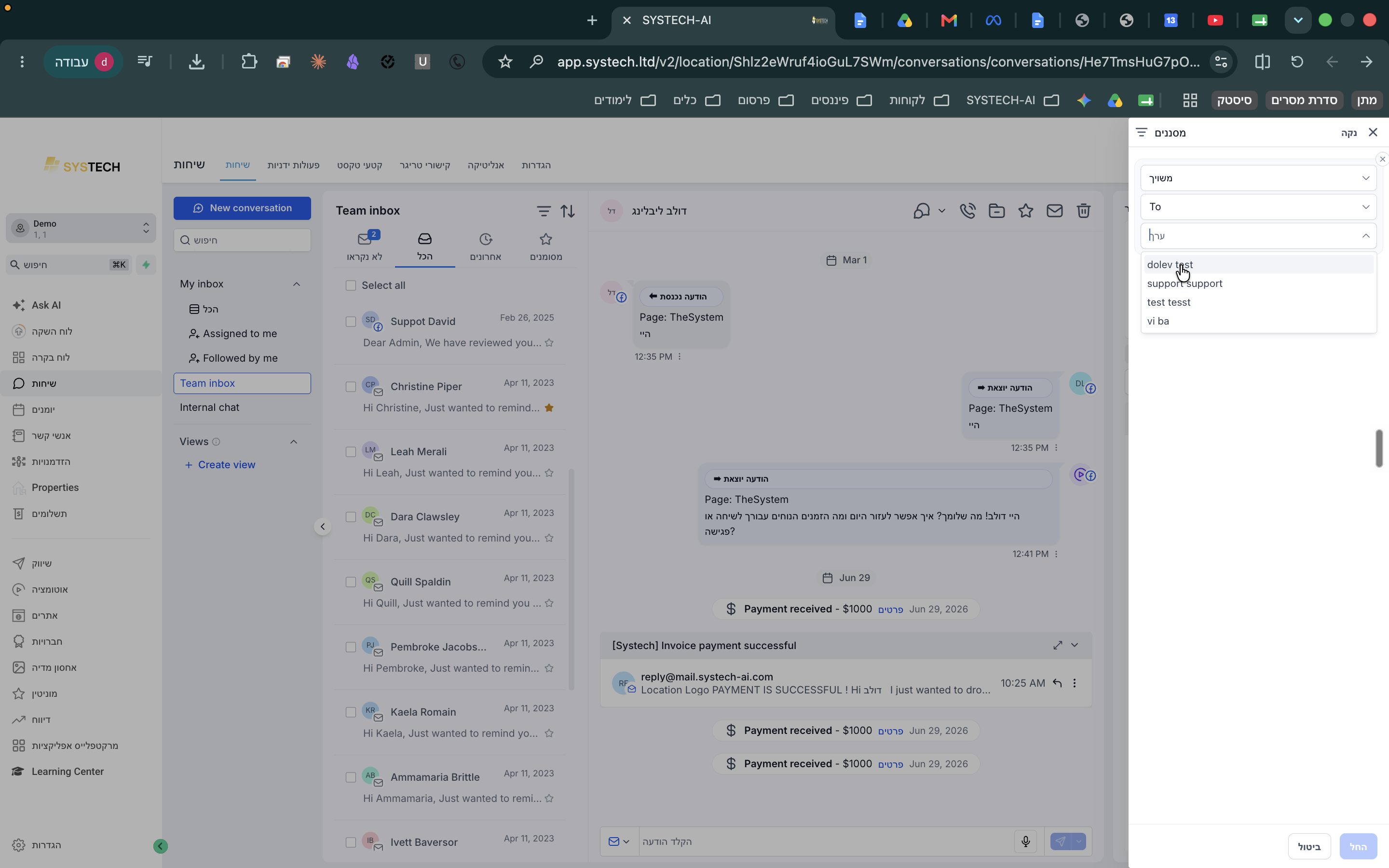1389x868 pixels.
Task: Open the To operator dropdown
Action: [1258, 207]
